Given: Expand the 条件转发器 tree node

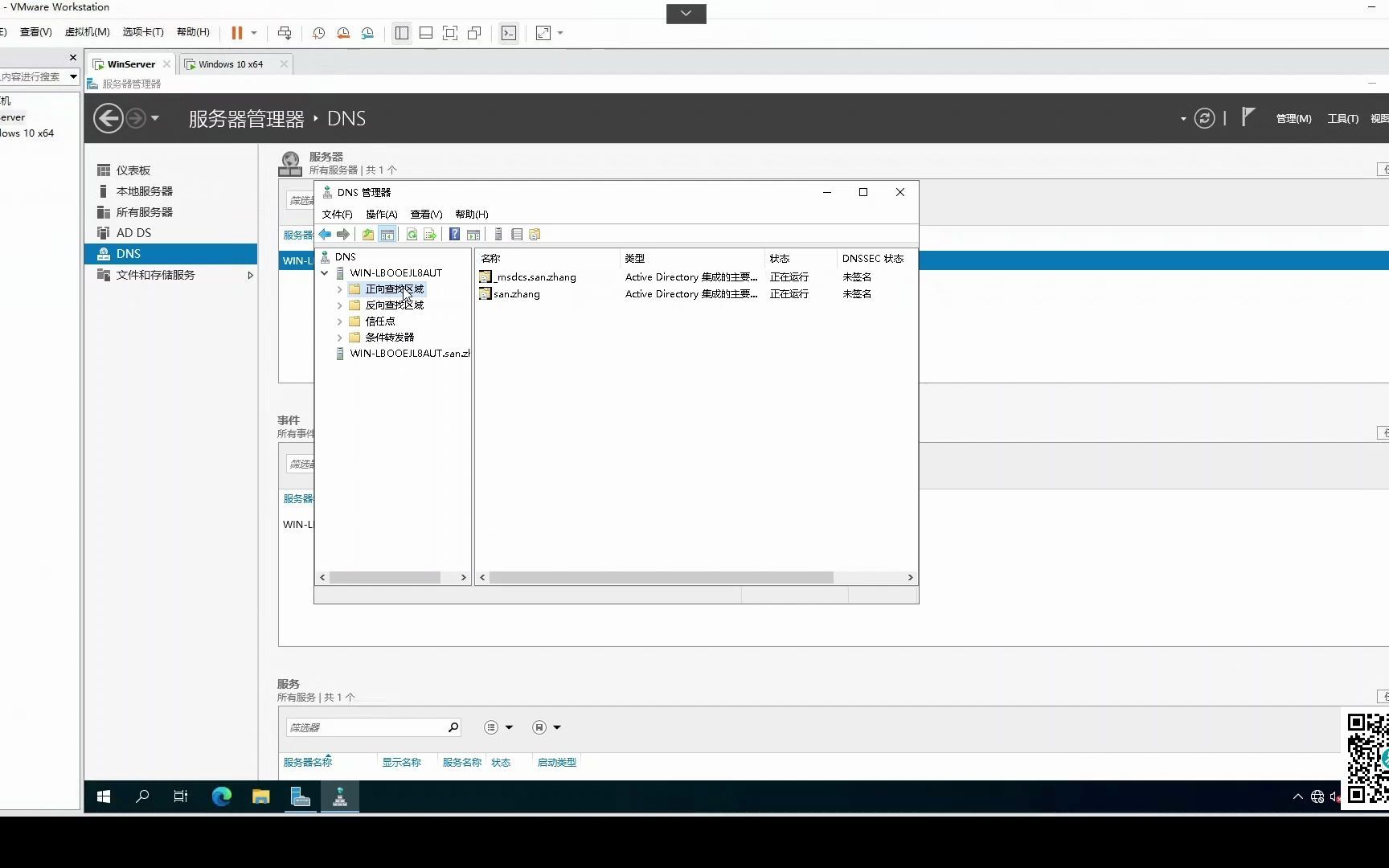Looking at the screenshot, I should click(339, 337).
